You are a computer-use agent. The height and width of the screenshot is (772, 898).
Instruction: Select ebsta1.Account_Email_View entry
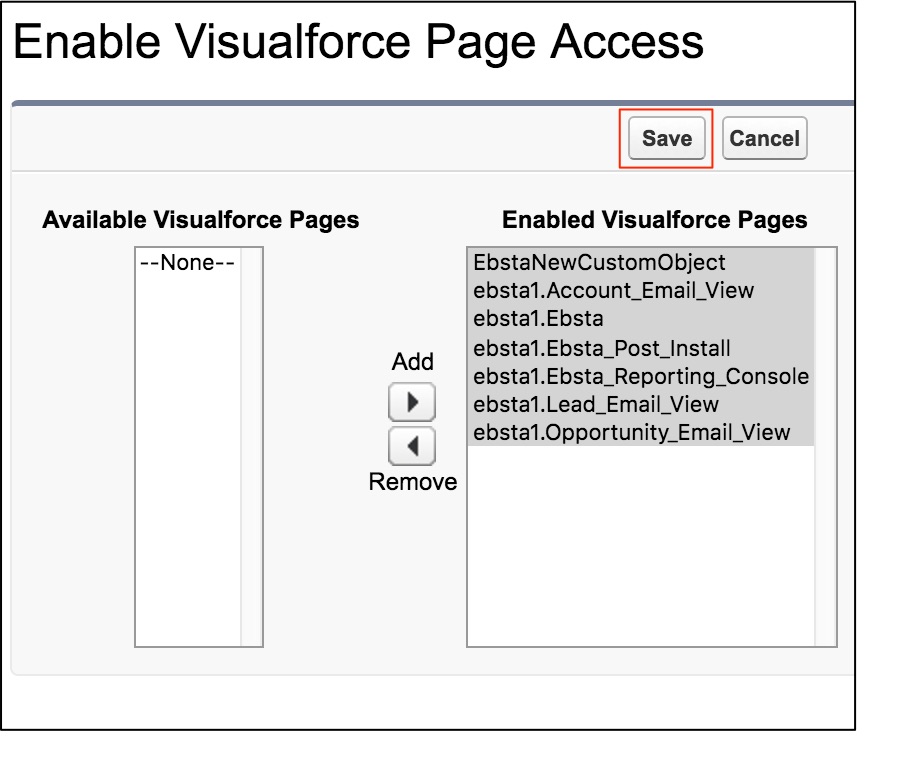point(613,291)
